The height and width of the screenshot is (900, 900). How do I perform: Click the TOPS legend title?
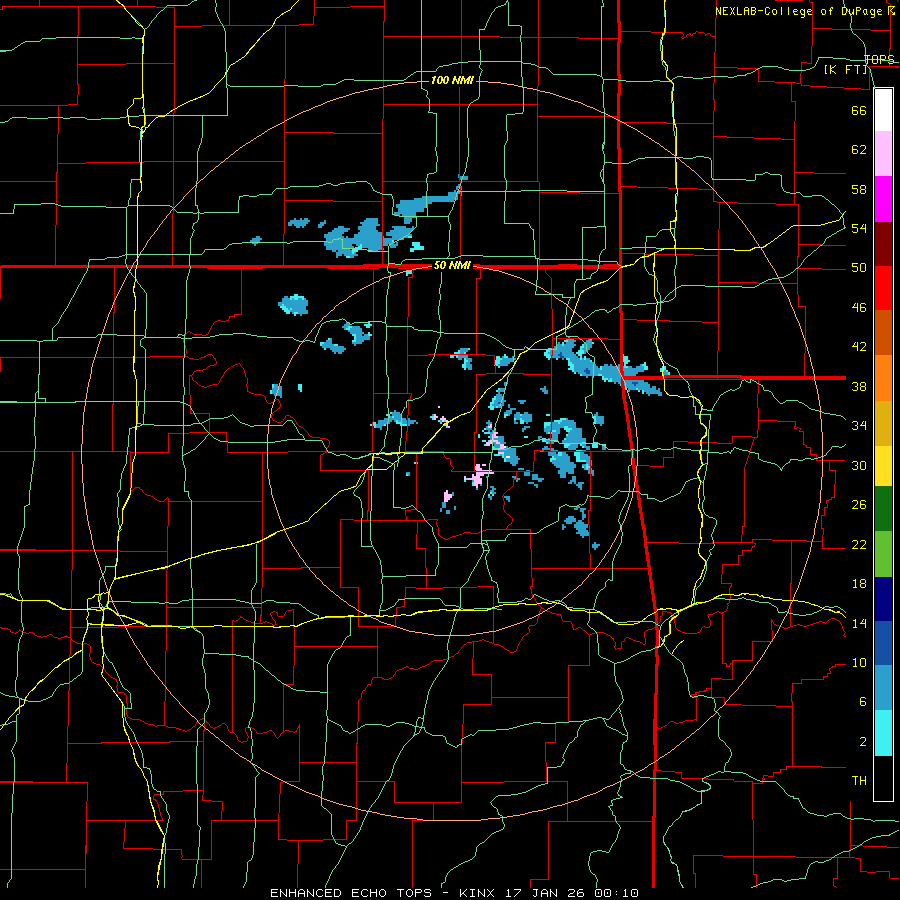(879, 59)
